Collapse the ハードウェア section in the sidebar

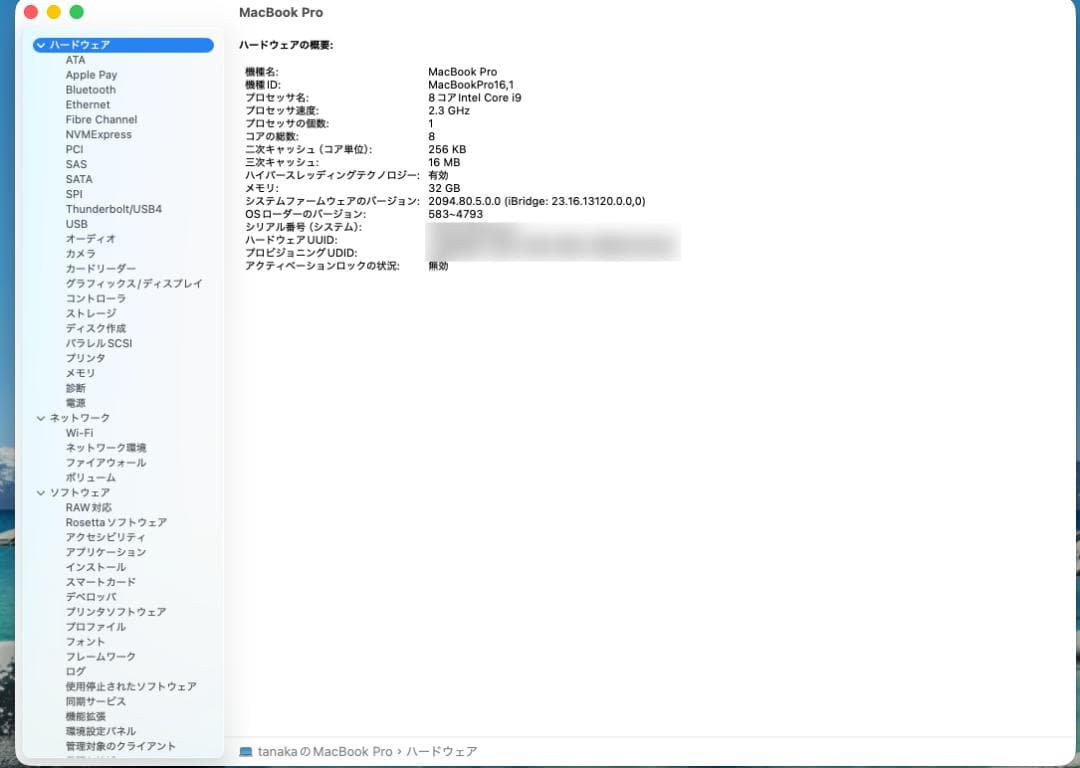pos(40,45)
